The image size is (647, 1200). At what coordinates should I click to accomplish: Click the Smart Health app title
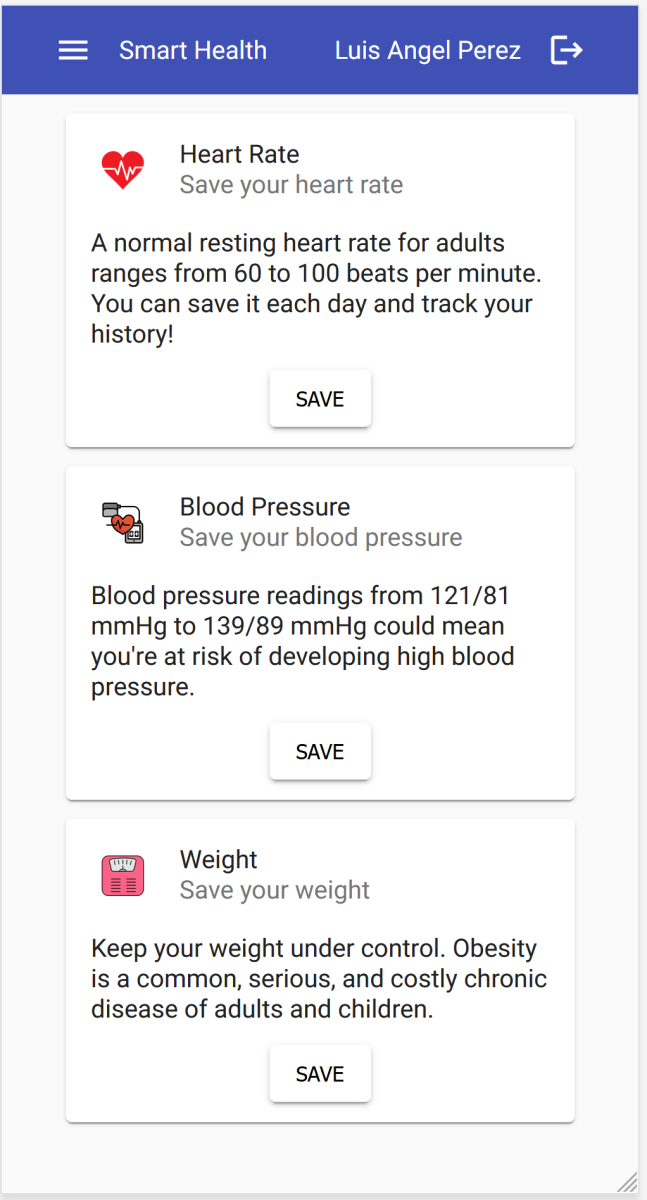tap(193, 51)
